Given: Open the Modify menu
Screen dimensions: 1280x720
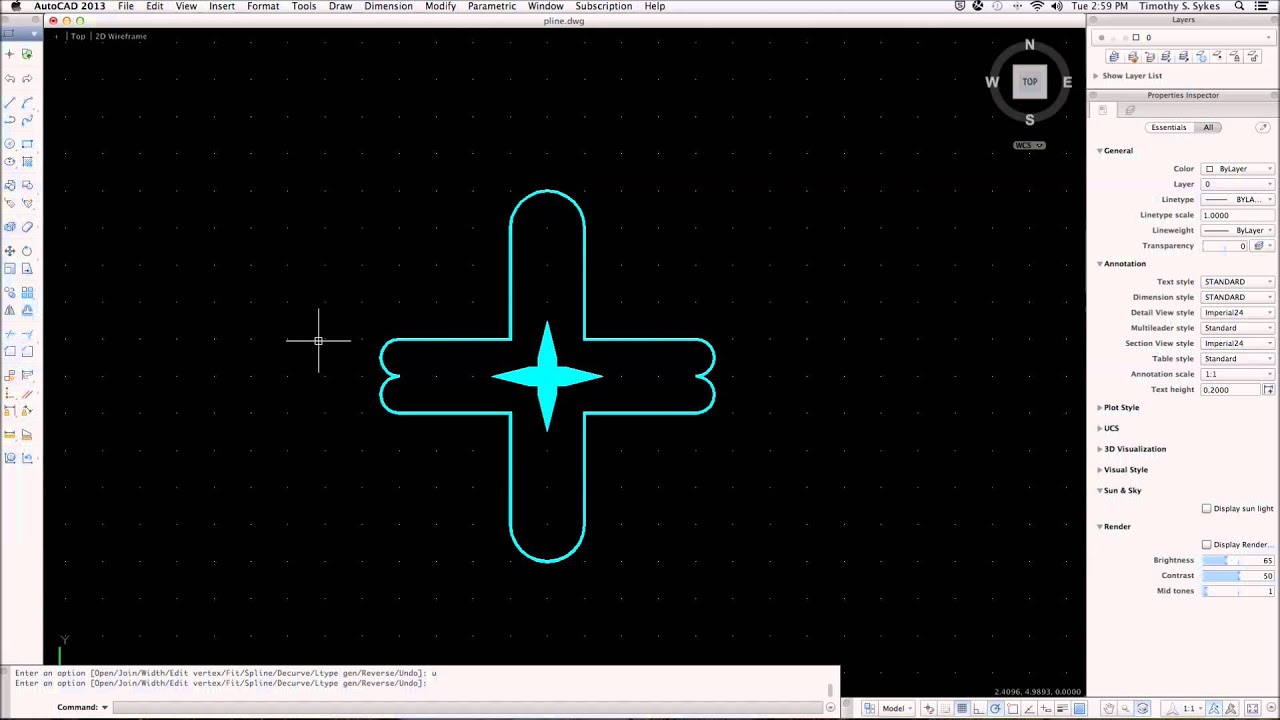Looking at the screenshot, I should [x=440, y=6].
